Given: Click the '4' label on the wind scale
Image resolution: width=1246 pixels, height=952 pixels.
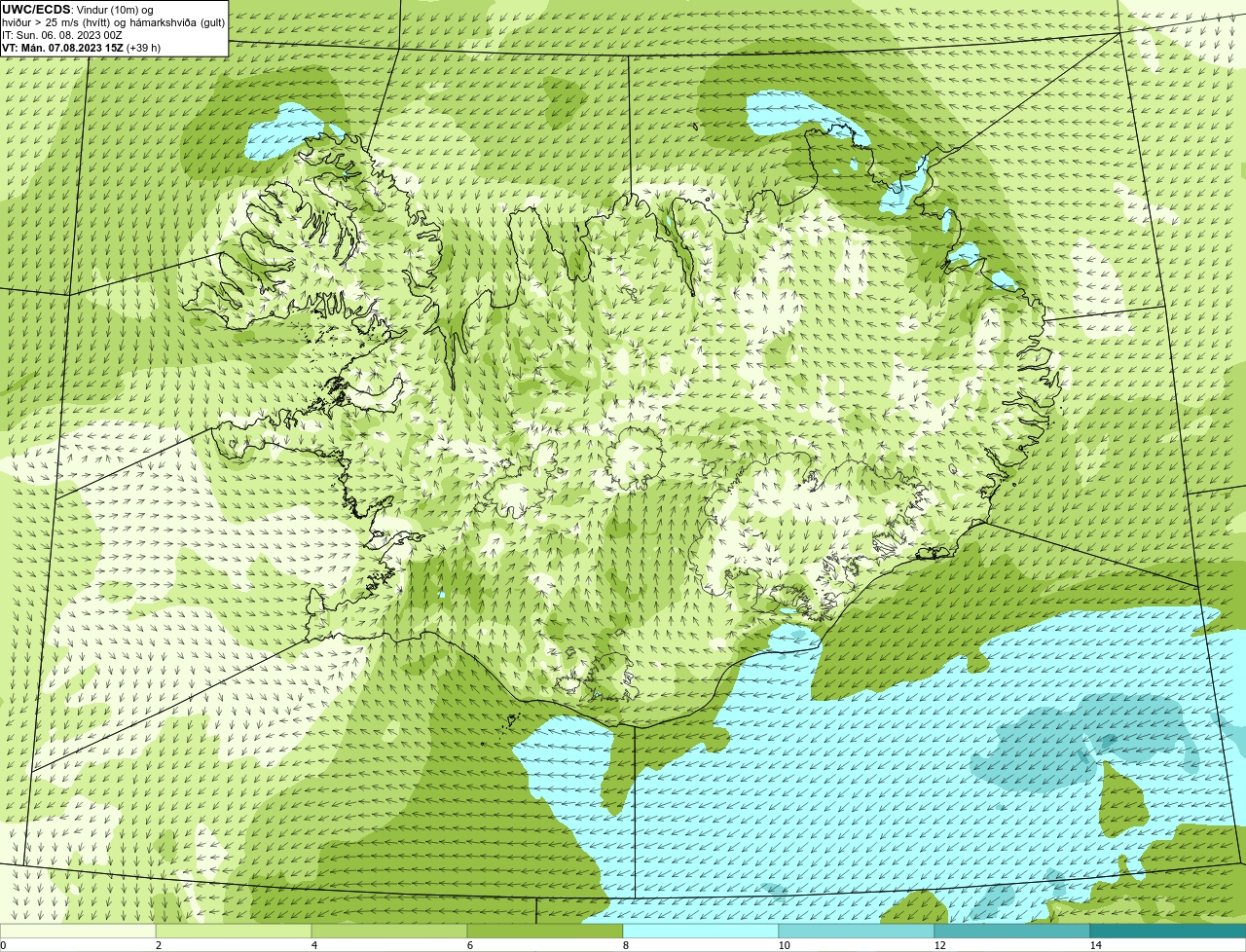Looking at the screenshot, I should point(313,945).
